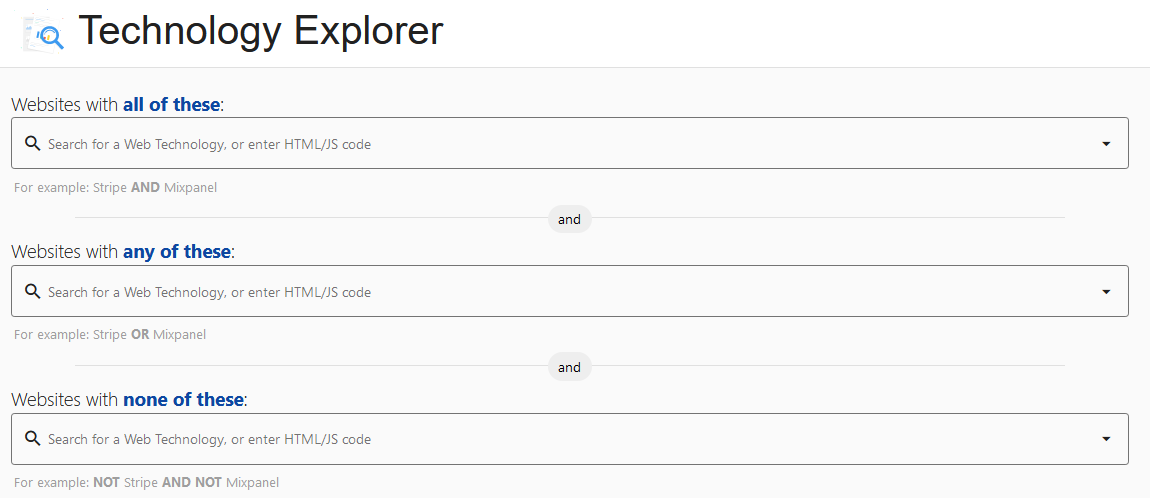Expand the 'any of these' dropdown arrow
The image size is (1150, 498).
[x=1107, y=292]
